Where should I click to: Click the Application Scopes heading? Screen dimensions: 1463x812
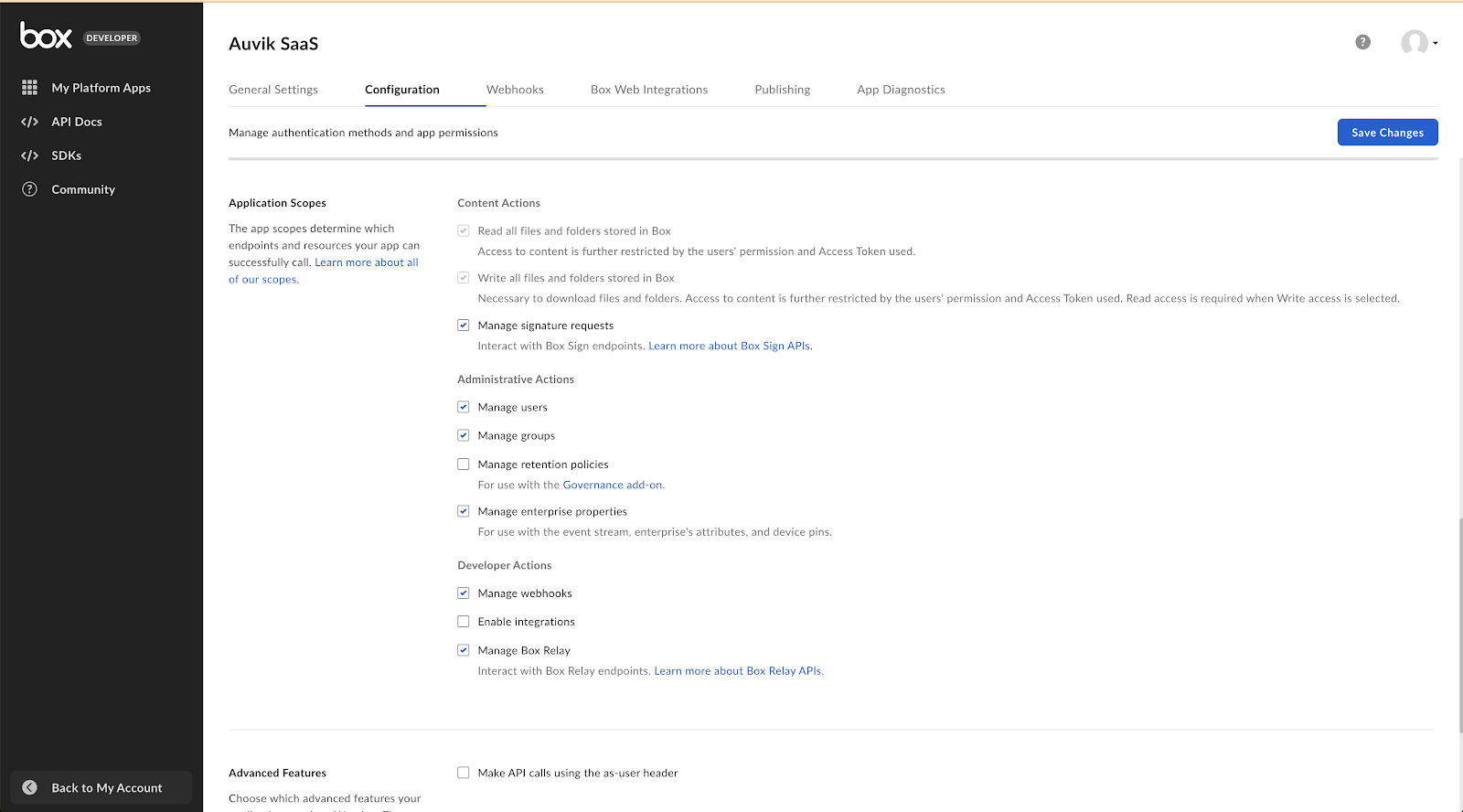pos(277,203)
